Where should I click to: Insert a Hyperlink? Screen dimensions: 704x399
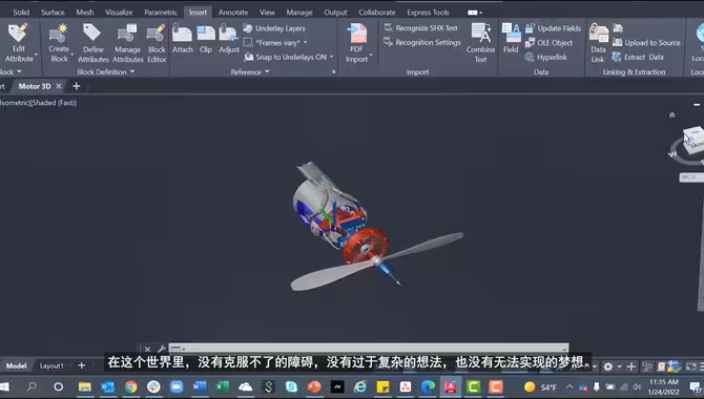(x=546, y=57)
